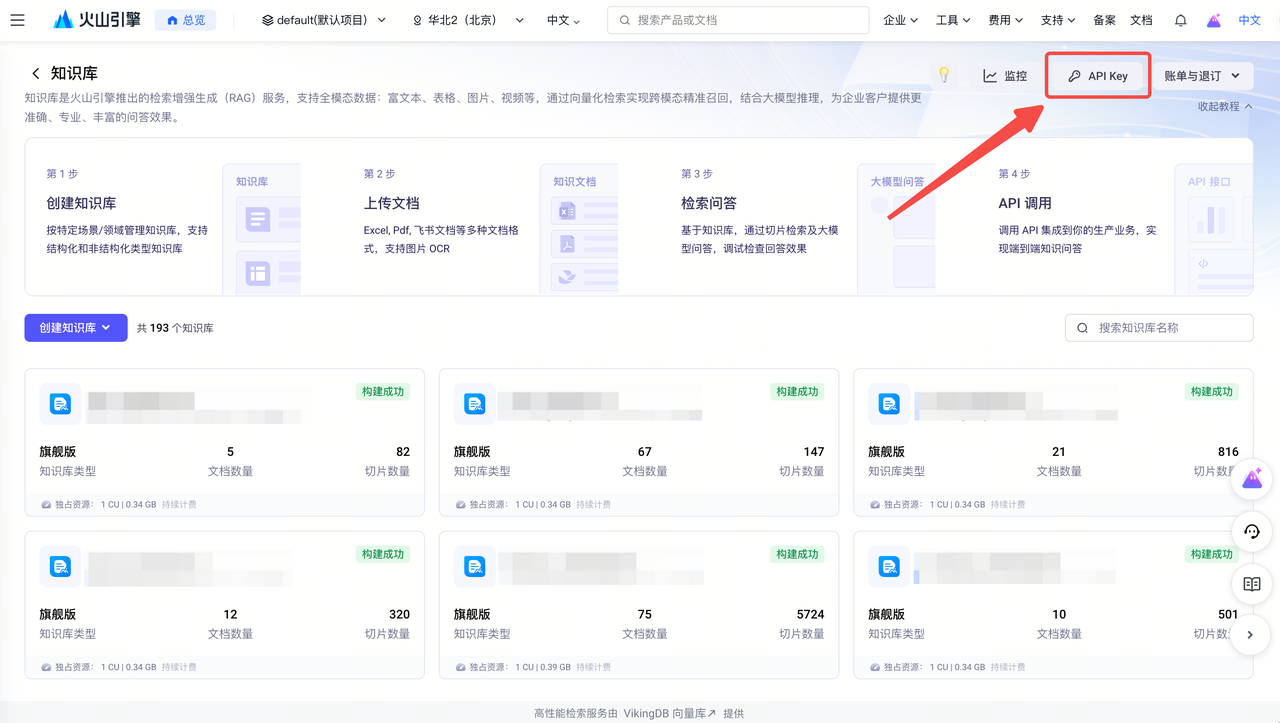Viewport: 1280px width, 723px height.
Task: Click the icon of the knowledge base with 147 切片
Action: pos(474,404)
